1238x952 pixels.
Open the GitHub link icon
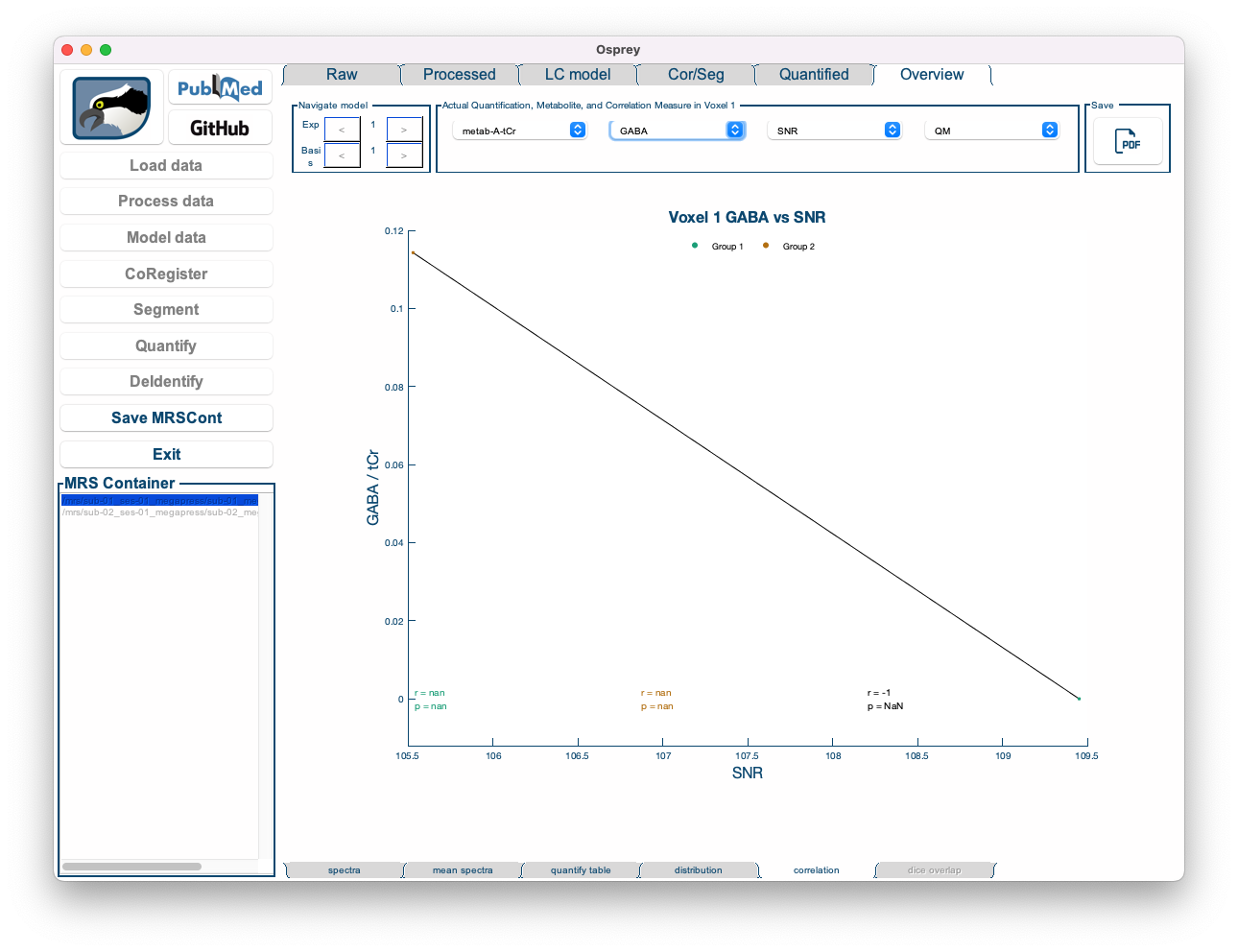220,128
